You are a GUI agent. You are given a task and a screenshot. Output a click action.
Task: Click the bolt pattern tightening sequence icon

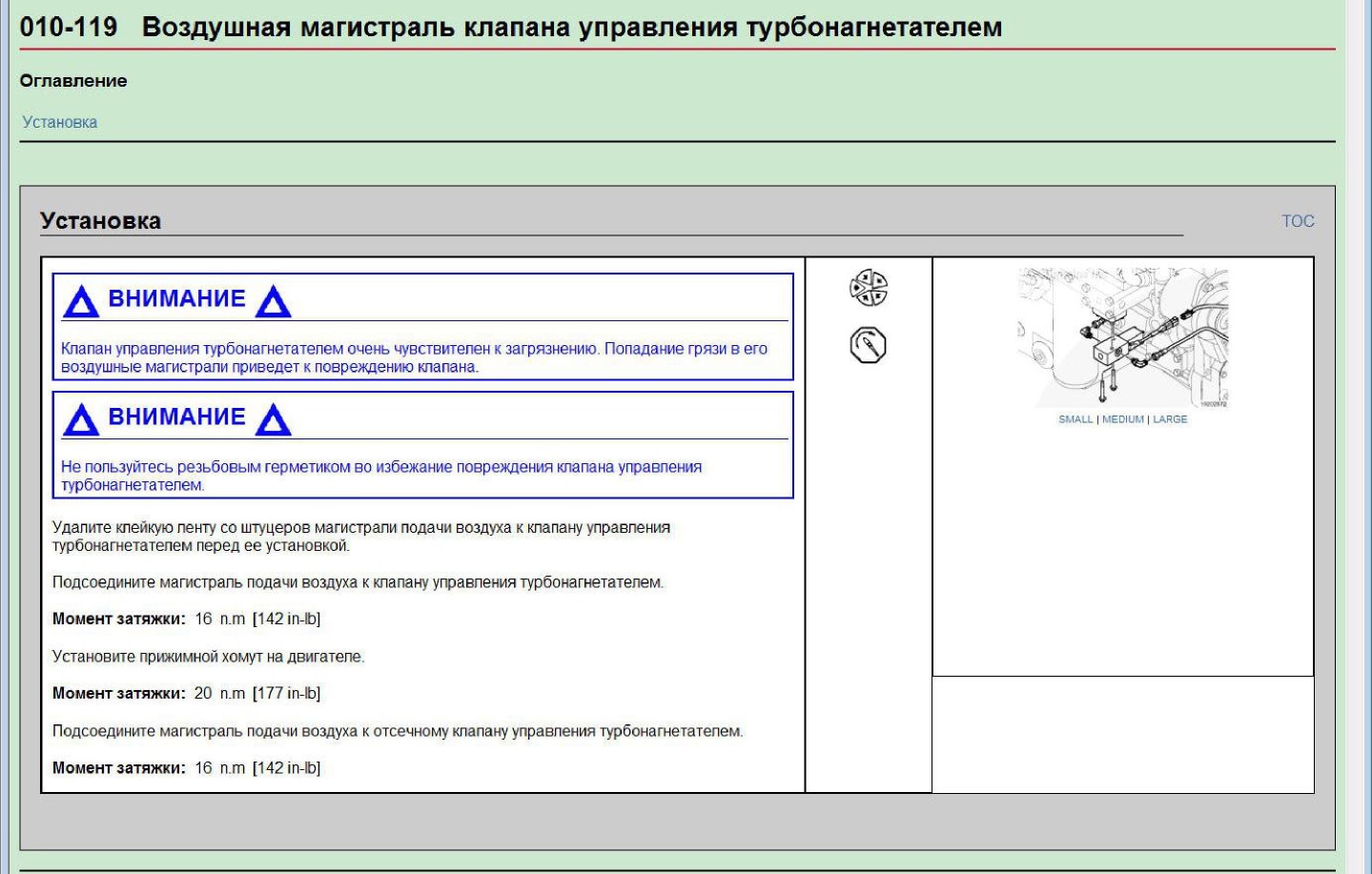[x=868, y=288]
